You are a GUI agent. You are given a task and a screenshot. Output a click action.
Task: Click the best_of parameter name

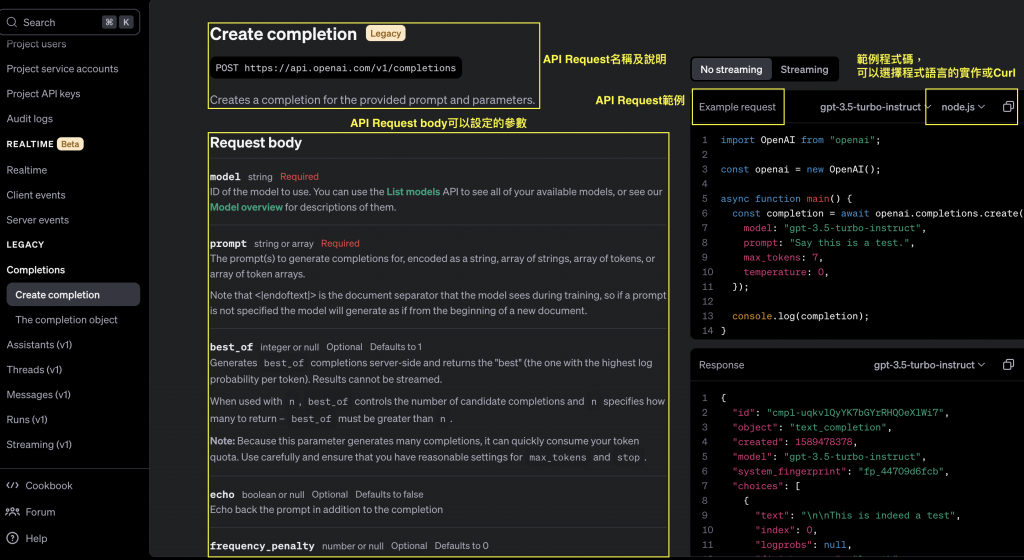point(231,347)
